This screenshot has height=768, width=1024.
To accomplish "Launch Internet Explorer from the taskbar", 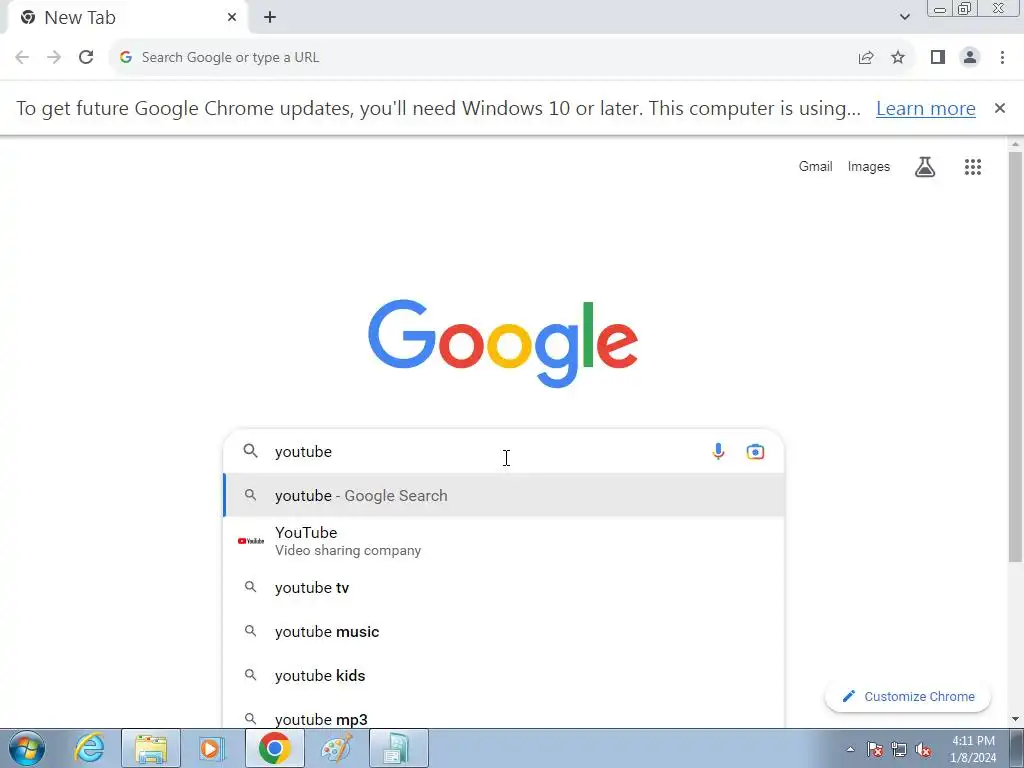I will coord(89,748).
